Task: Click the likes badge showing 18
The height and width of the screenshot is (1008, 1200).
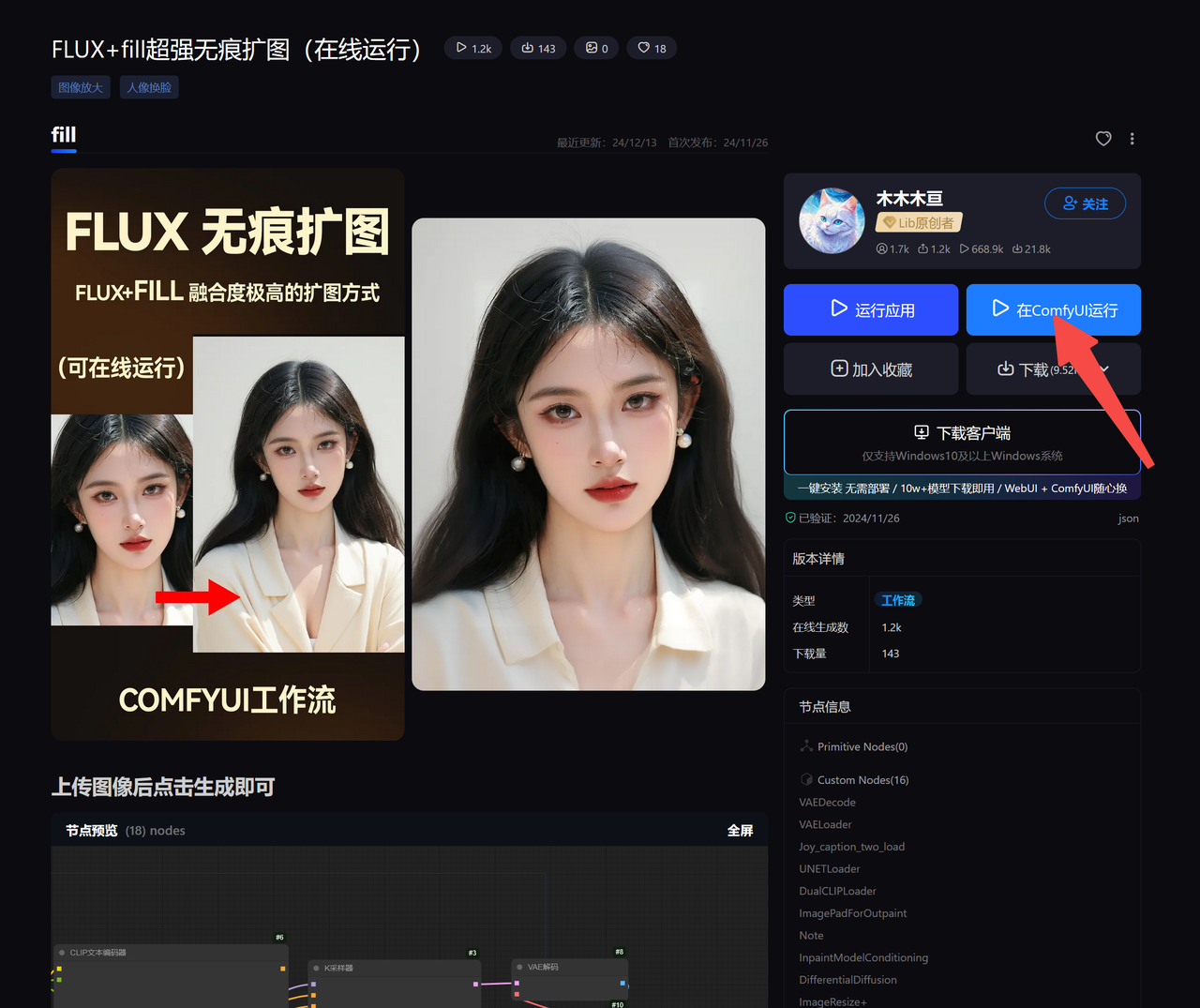Action: 652,48
